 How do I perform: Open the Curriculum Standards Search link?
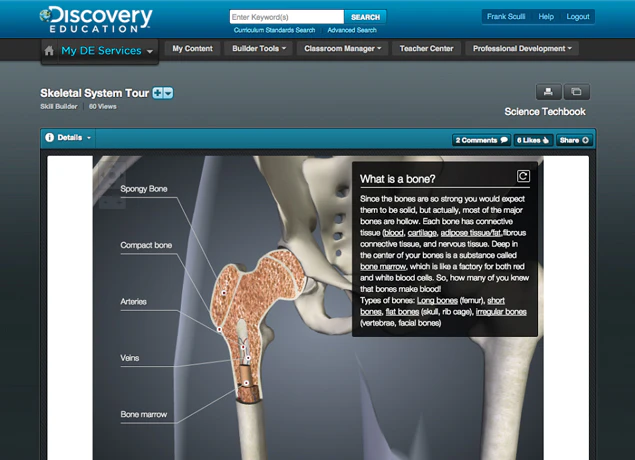274,30
